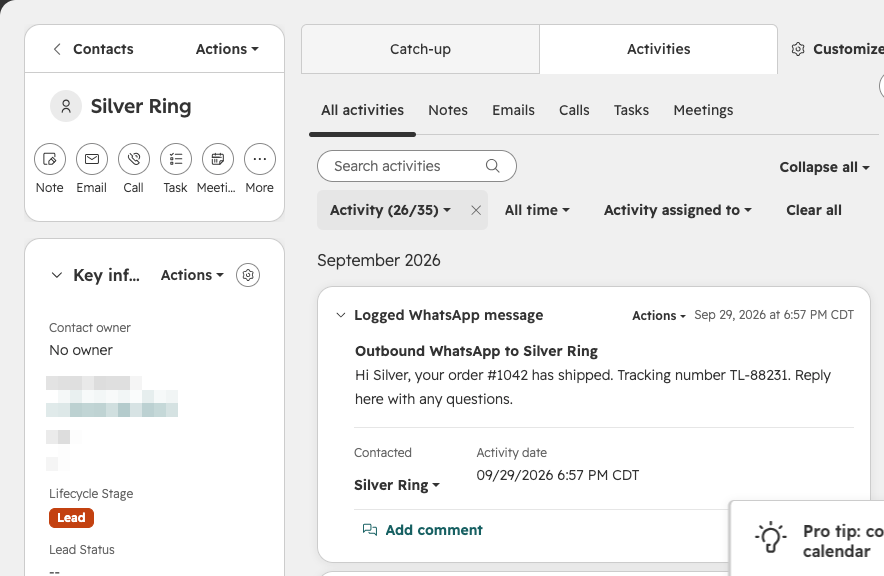Click Outbound WhatsApp to Silver Ring title
This screenshot has width=884, height=576.
(x=476, y=351)
